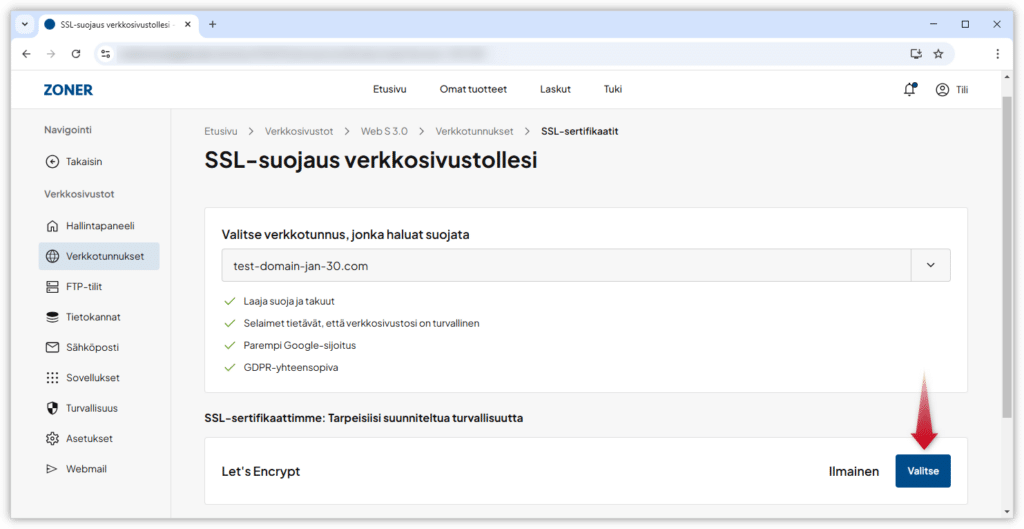Open Tietokannat database section
Viewport: 1024px width, 529px height.
point(92,317)
